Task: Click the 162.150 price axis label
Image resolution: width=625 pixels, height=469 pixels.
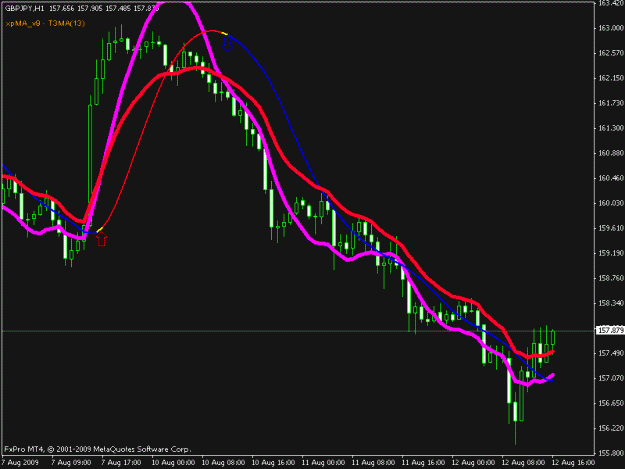Action: pos(611,78)
